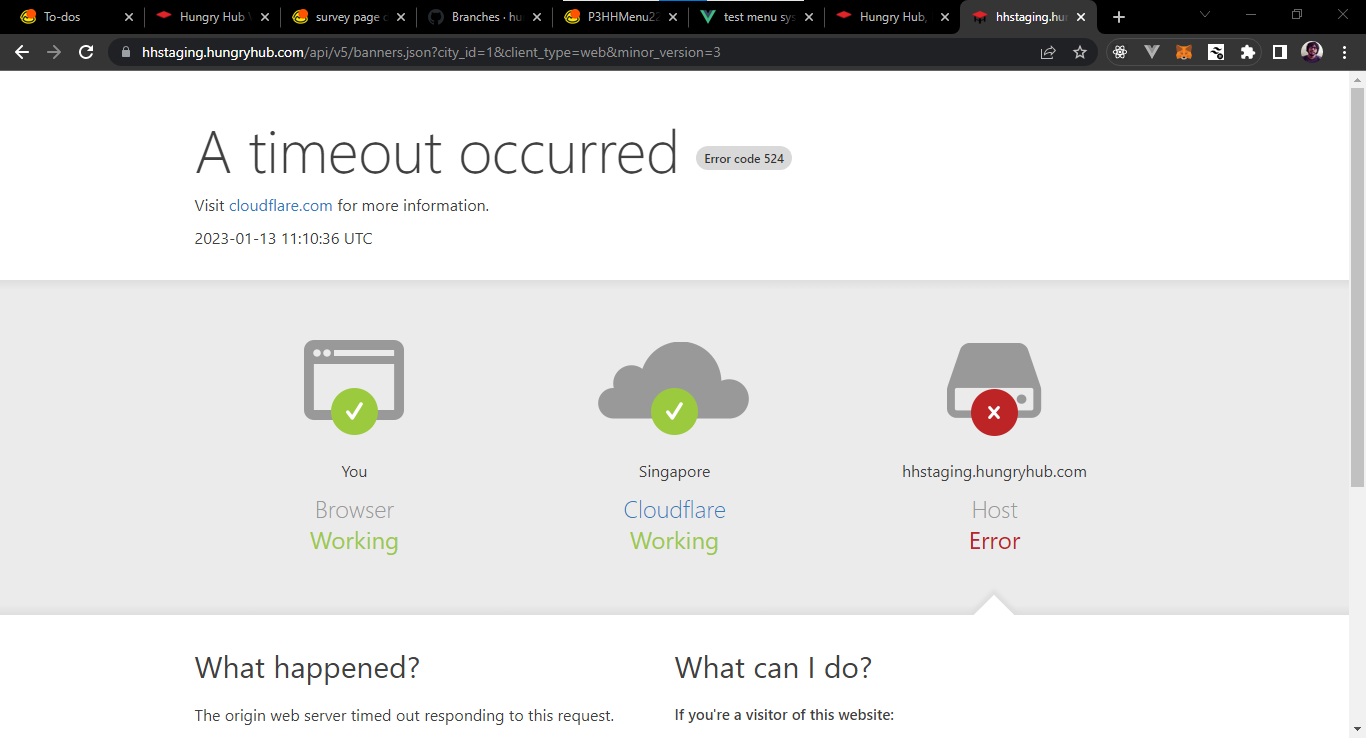Click the share page icon in address bar
This screenshot has height=738, width=1366.
click(1048, 52)
